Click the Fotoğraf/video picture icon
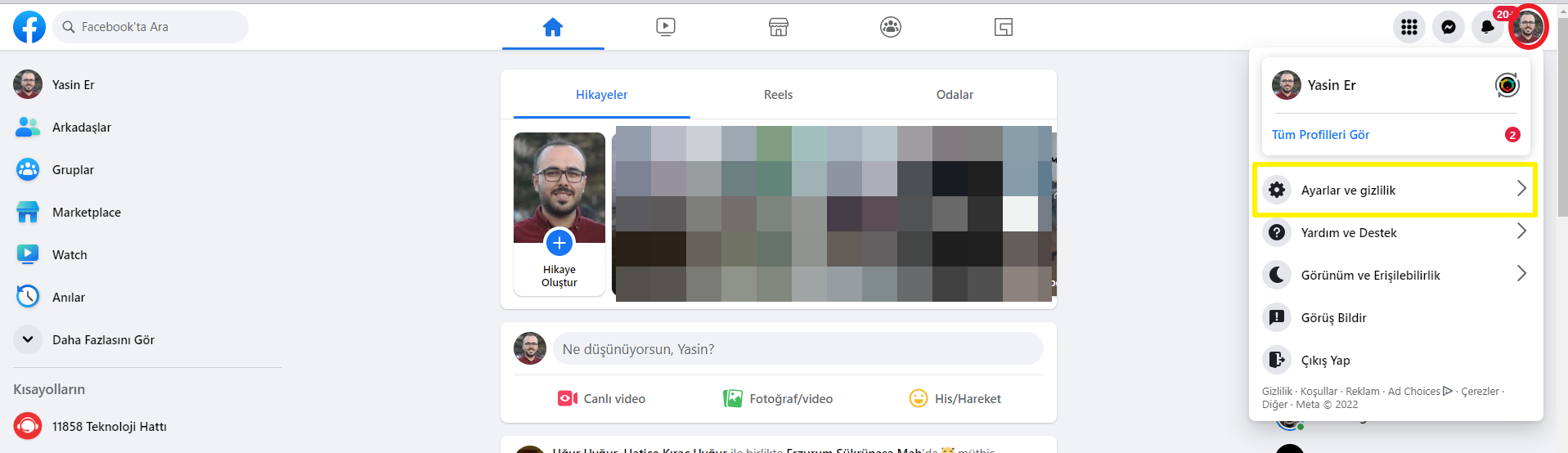 click(x=733, y=398)
